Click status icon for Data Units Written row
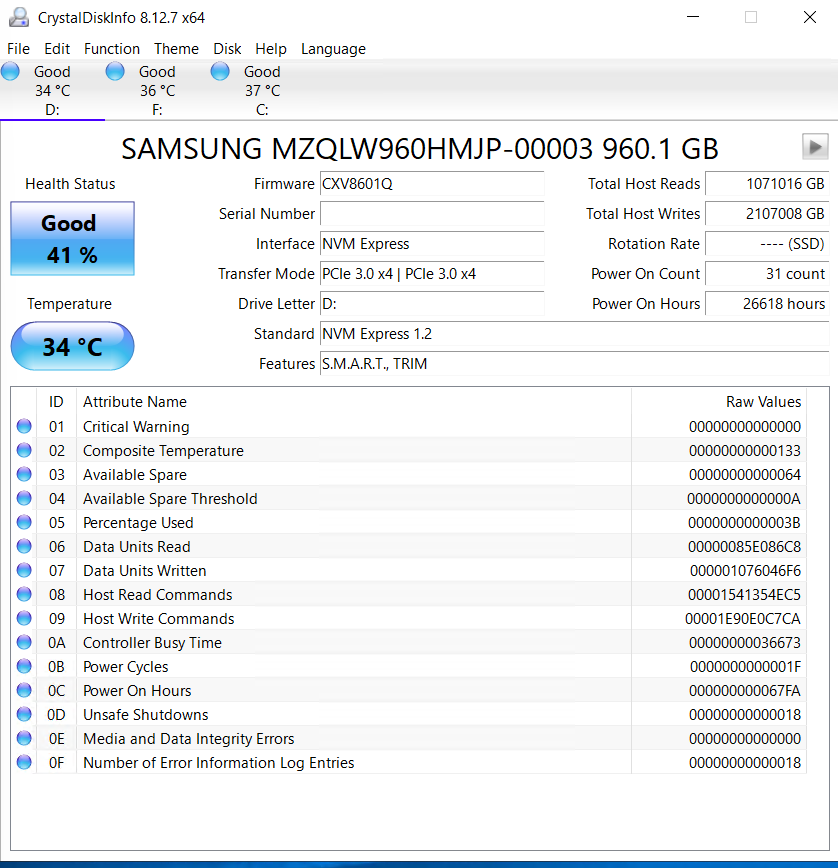The height and width of the screenshot is (868, 838). (24, 570)
